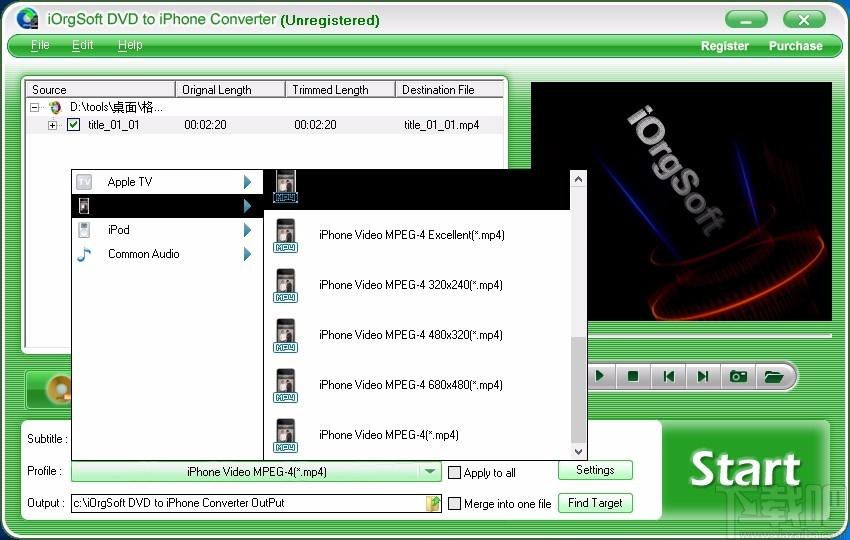
Task: Take a snapshot with the camera icon
Action: [738, 376]
